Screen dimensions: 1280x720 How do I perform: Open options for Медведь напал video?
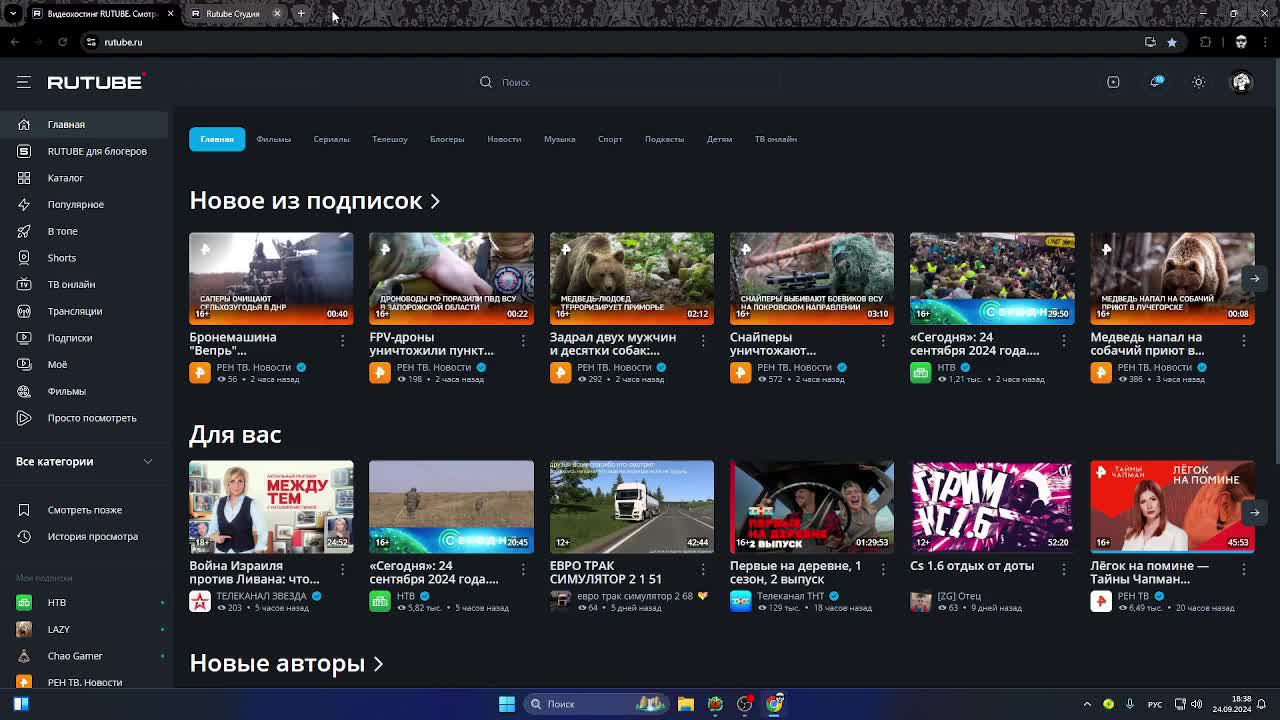click(x=1244, y=341)
